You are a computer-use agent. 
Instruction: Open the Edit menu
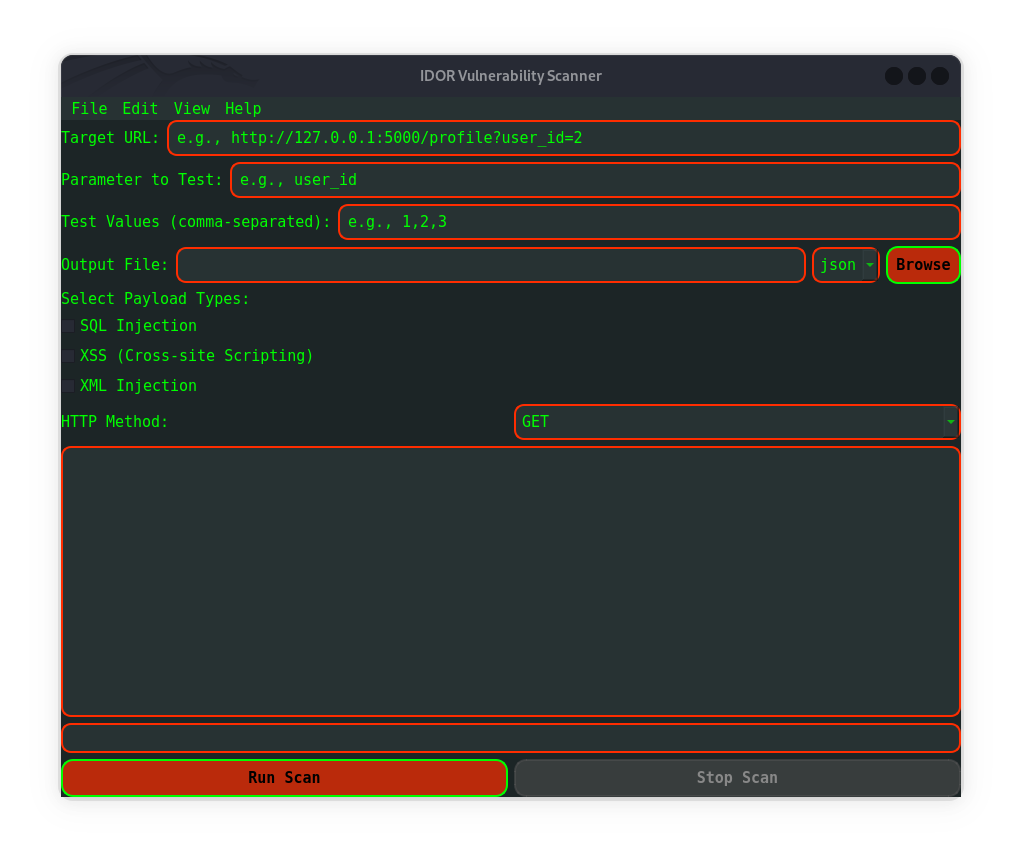click(140, 108)
